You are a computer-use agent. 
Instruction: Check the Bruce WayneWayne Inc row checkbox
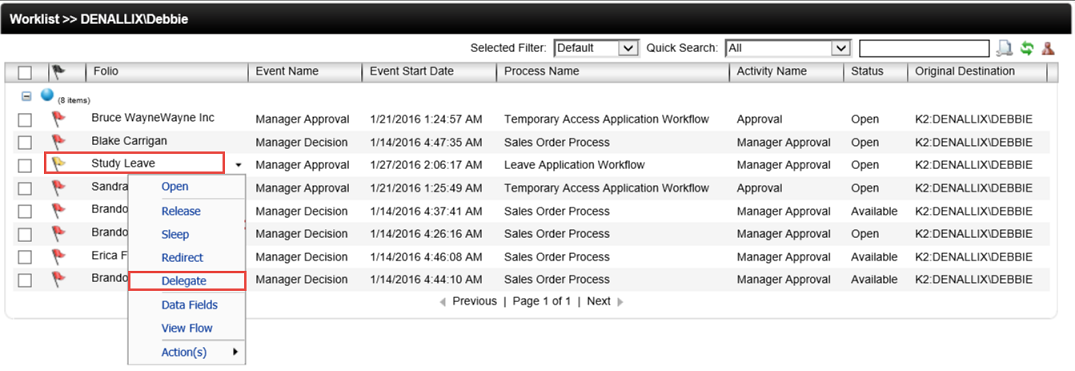(25, 120)
